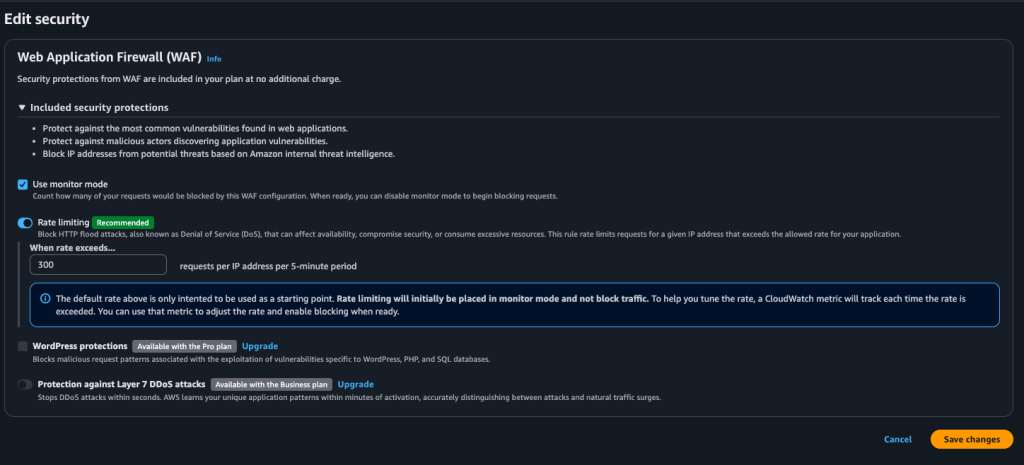Click the Save changes button
This screenshot has width=1024, height=465.
click(971, 439)
